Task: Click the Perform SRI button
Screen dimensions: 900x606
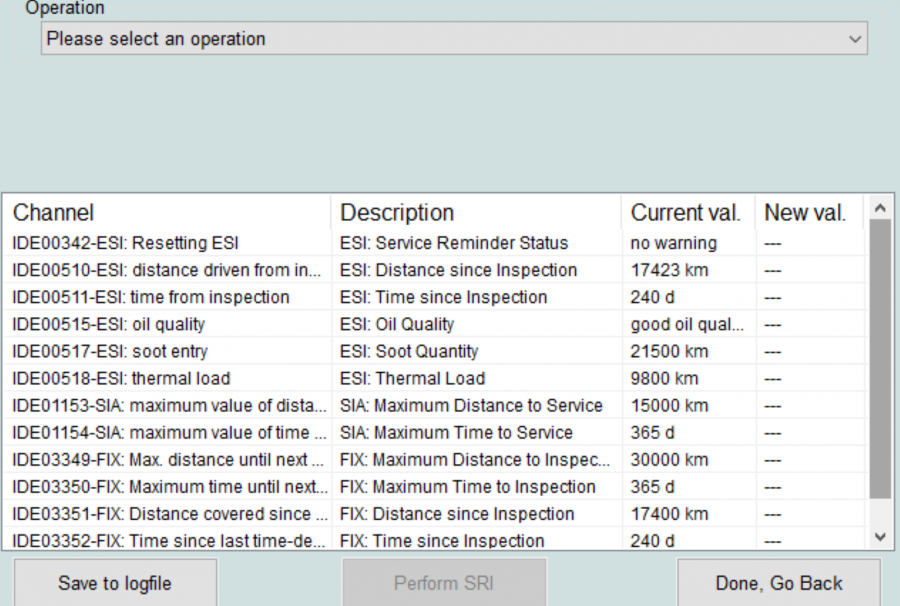Action: 444,583
